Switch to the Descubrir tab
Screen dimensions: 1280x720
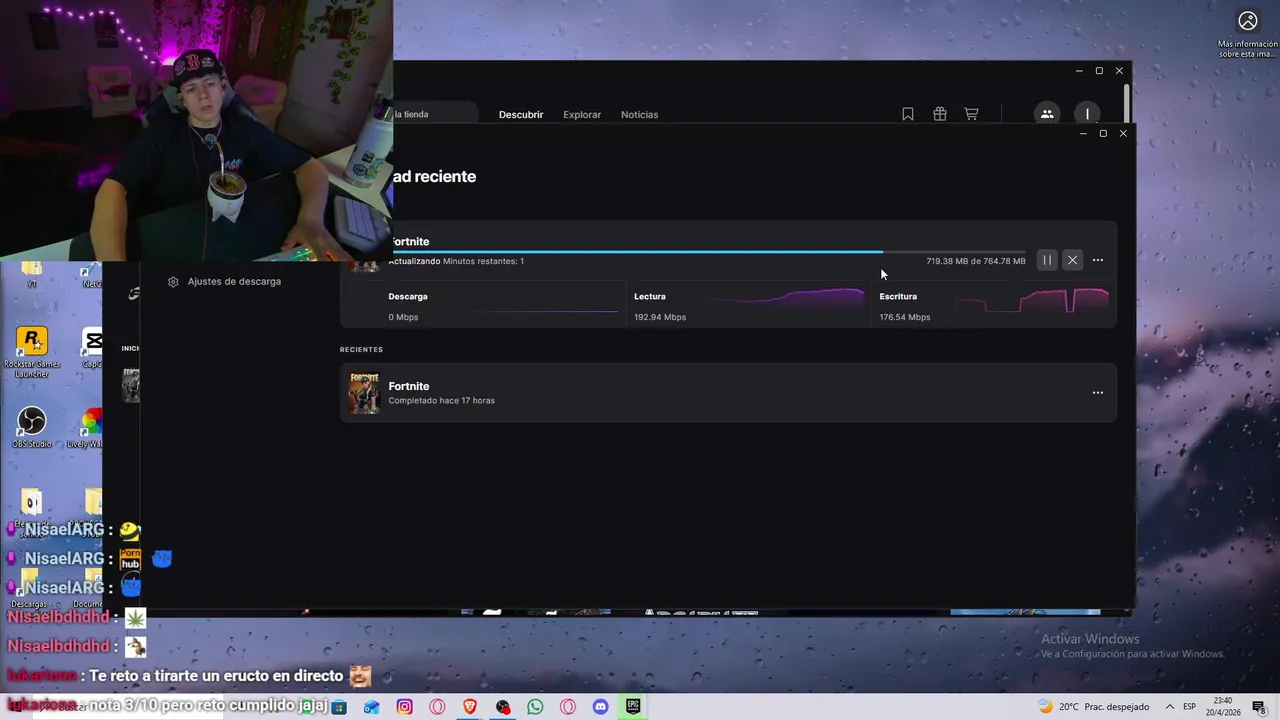tap(521, 115)
